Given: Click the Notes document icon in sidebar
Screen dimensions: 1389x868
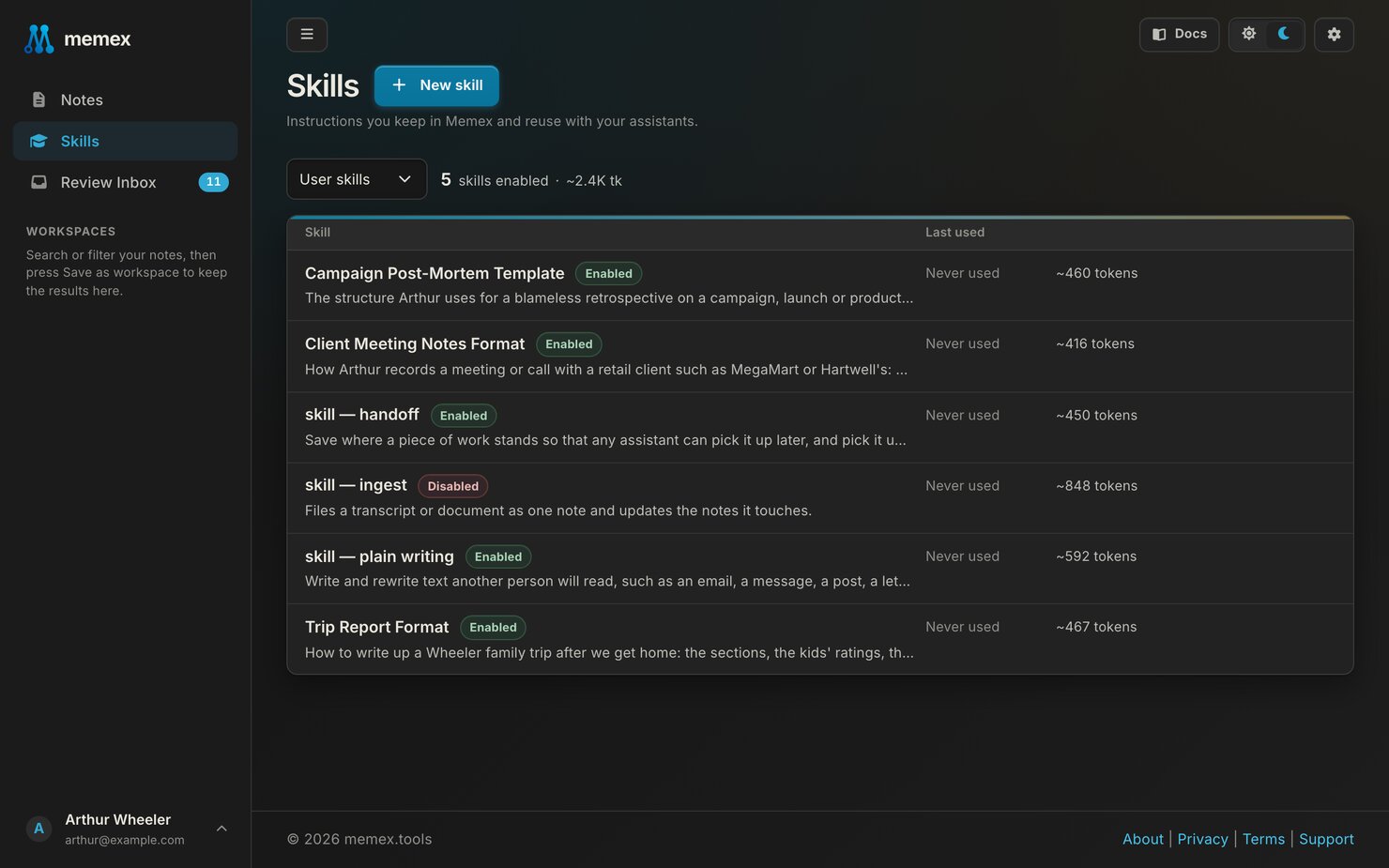Looking at the screenshot, I should (38, 99).
